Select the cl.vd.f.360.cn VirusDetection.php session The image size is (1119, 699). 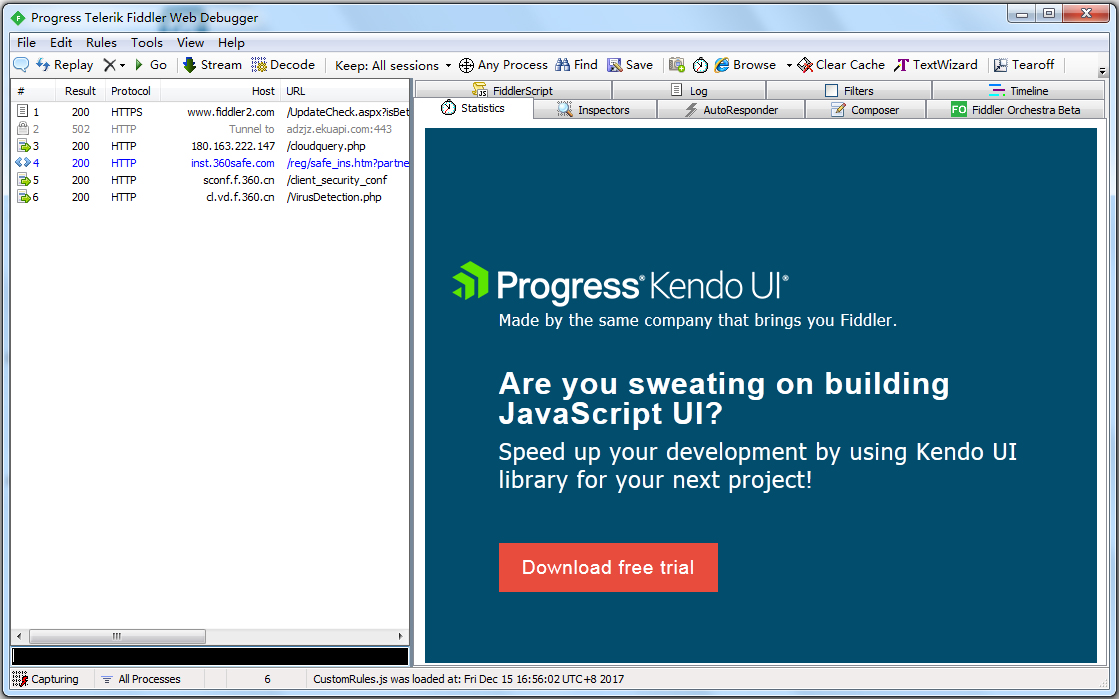pos(211,198)
